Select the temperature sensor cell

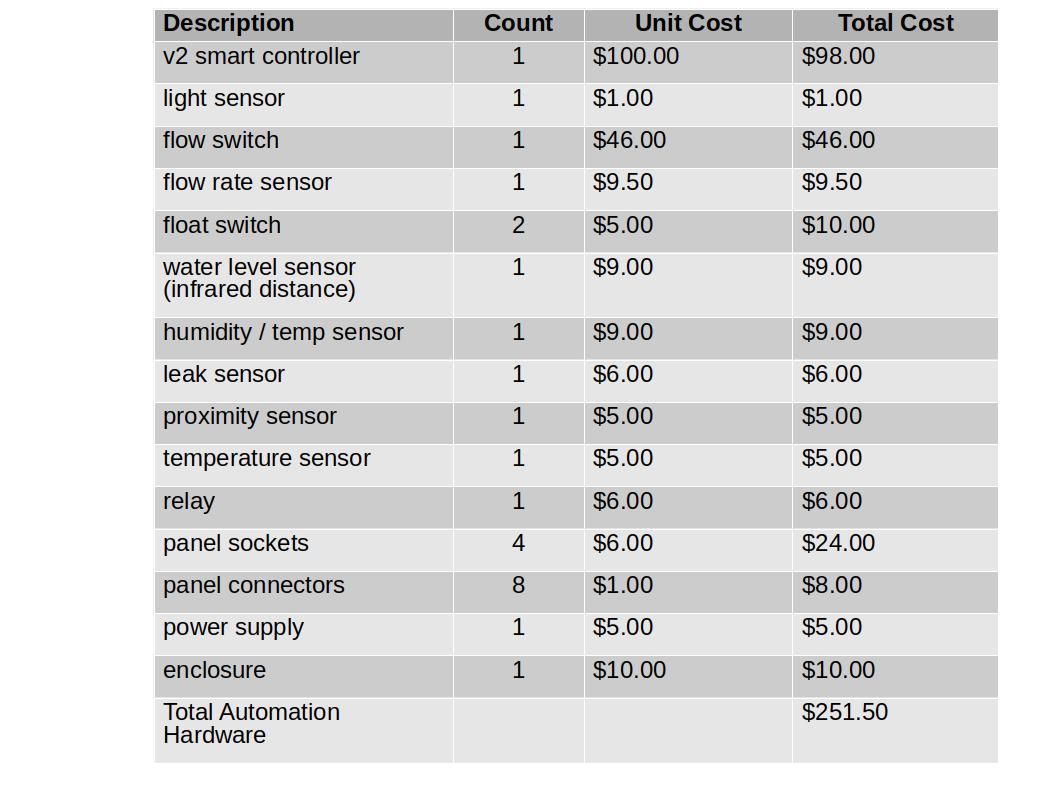click(x=304, y=465)
